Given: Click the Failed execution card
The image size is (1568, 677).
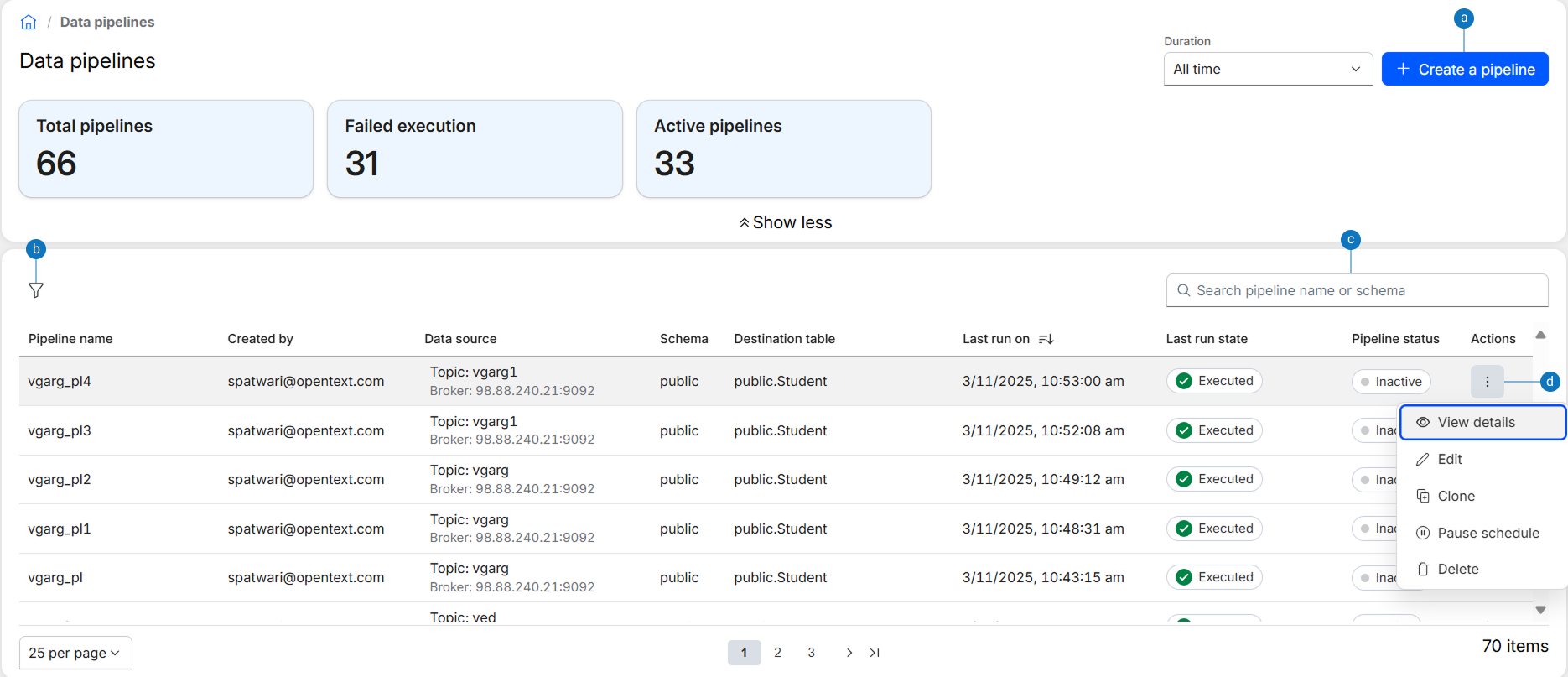Looking at the screenshot, I should point(475,149).
